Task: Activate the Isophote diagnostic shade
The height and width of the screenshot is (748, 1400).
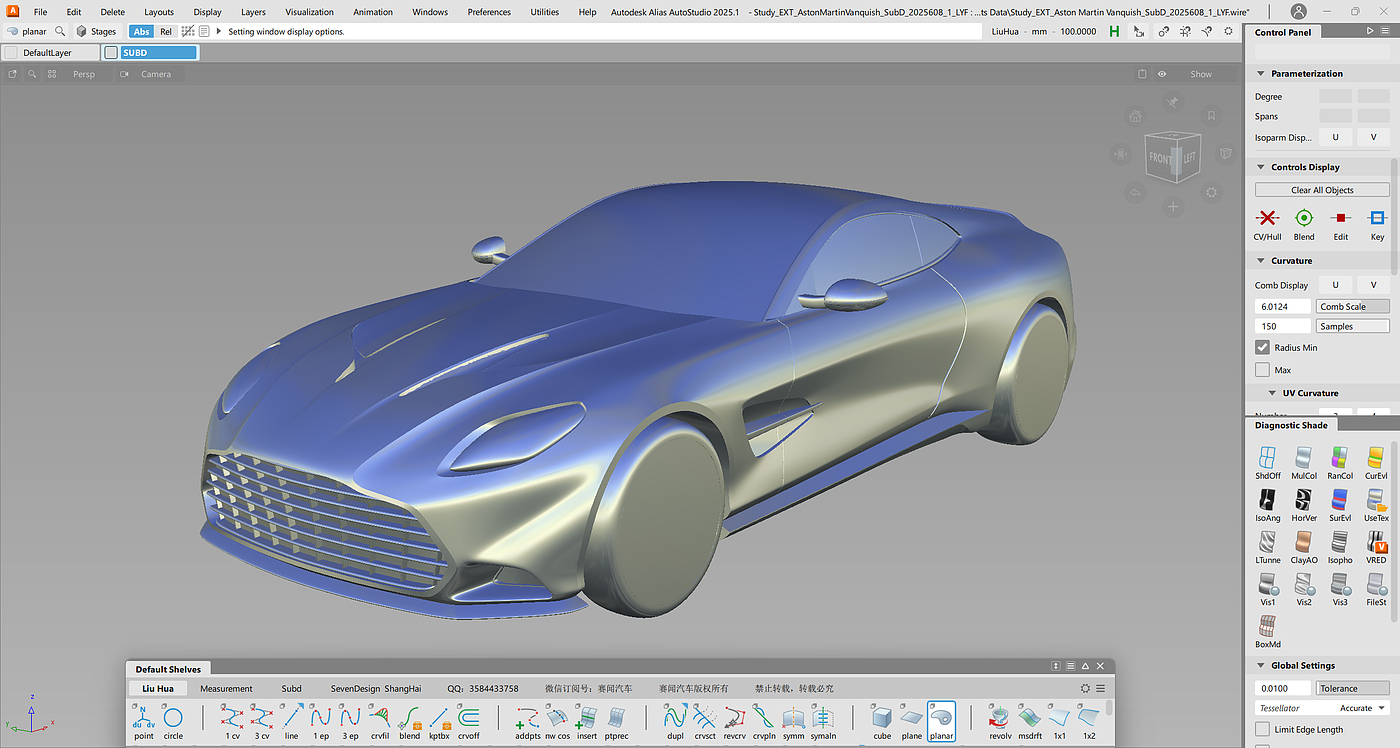Action: [x=1340, y=543]
